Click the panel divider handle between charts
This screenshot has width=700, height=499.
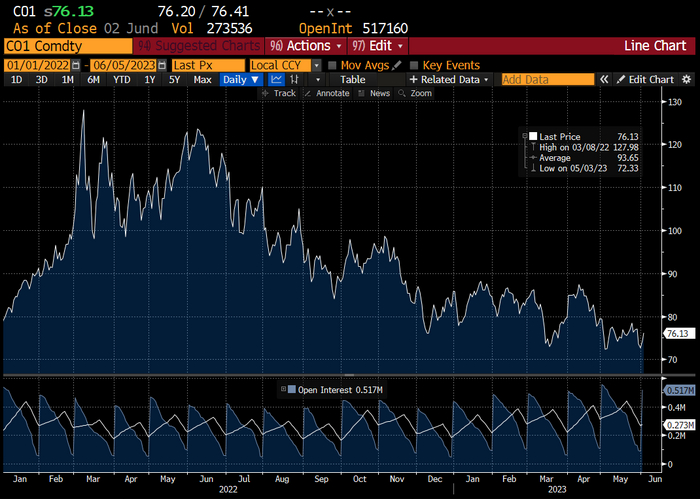(350, 375)
